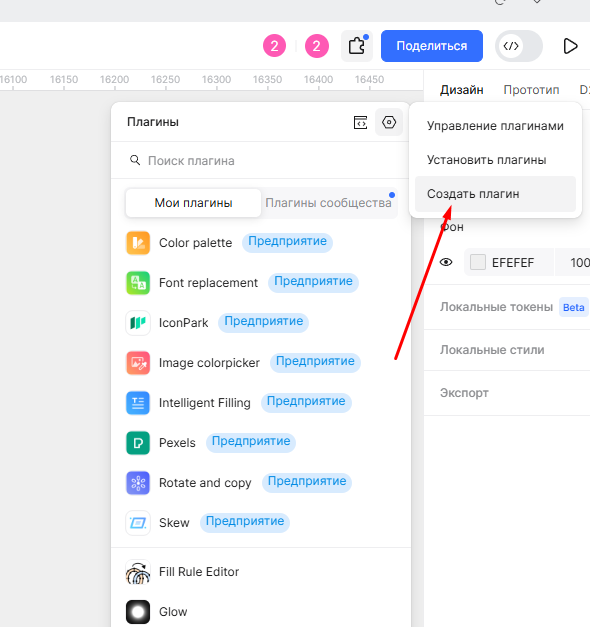Click the Intelligent Filling plugin icon

tap(138, 403)
